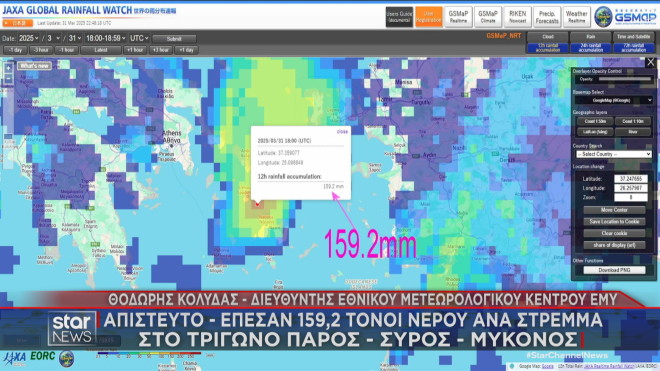Click the Latitude input field
This screenshot has width=660, height=371.
pyautogui.click(x=631, y=179)
